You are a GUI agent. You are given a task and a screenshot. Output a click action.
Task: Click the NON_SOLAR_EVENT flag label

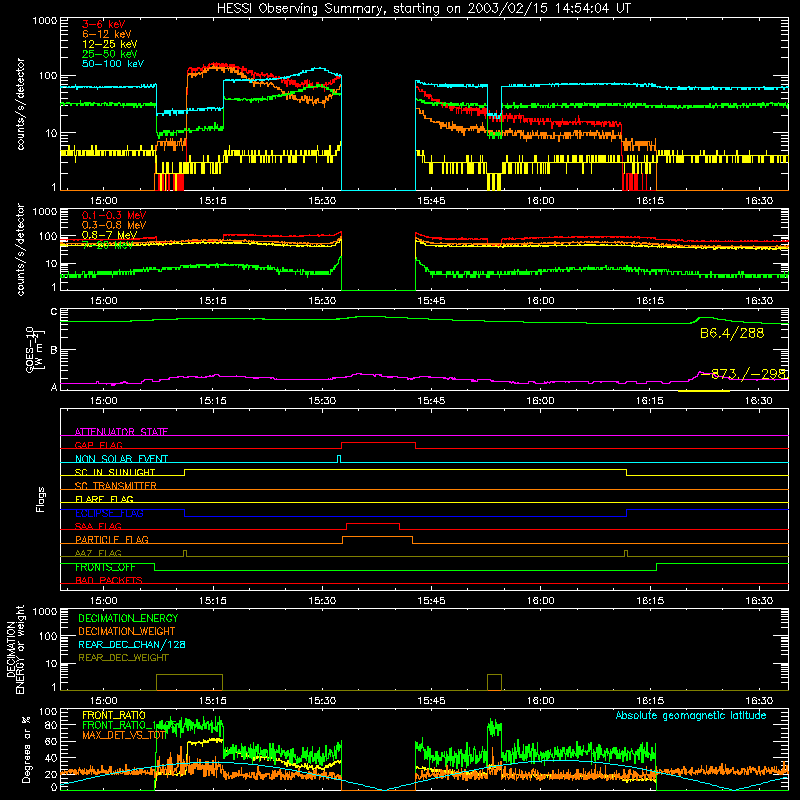121,459
